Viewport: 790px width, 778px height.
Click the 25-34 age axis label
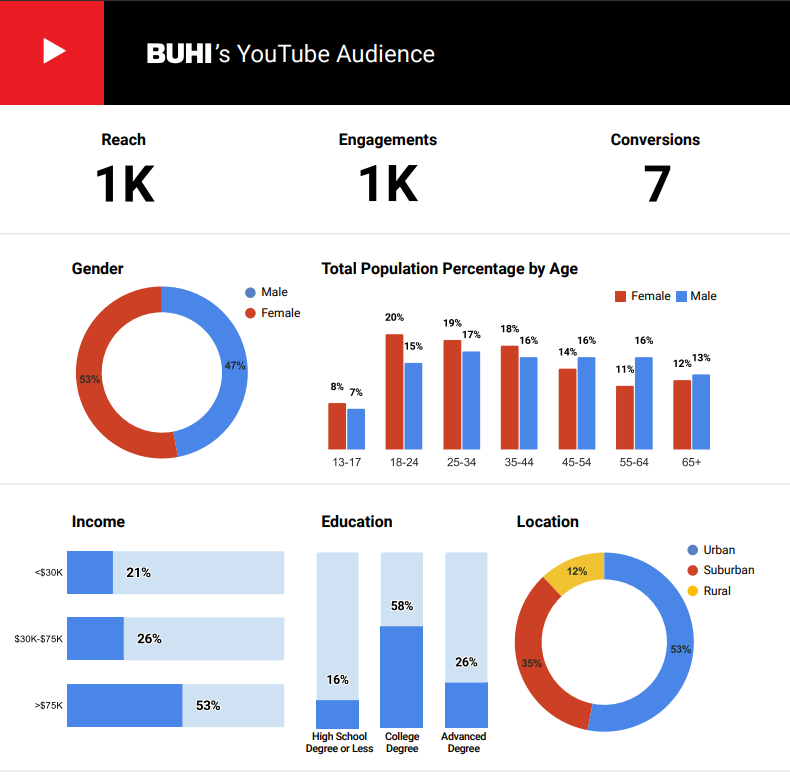462,462
